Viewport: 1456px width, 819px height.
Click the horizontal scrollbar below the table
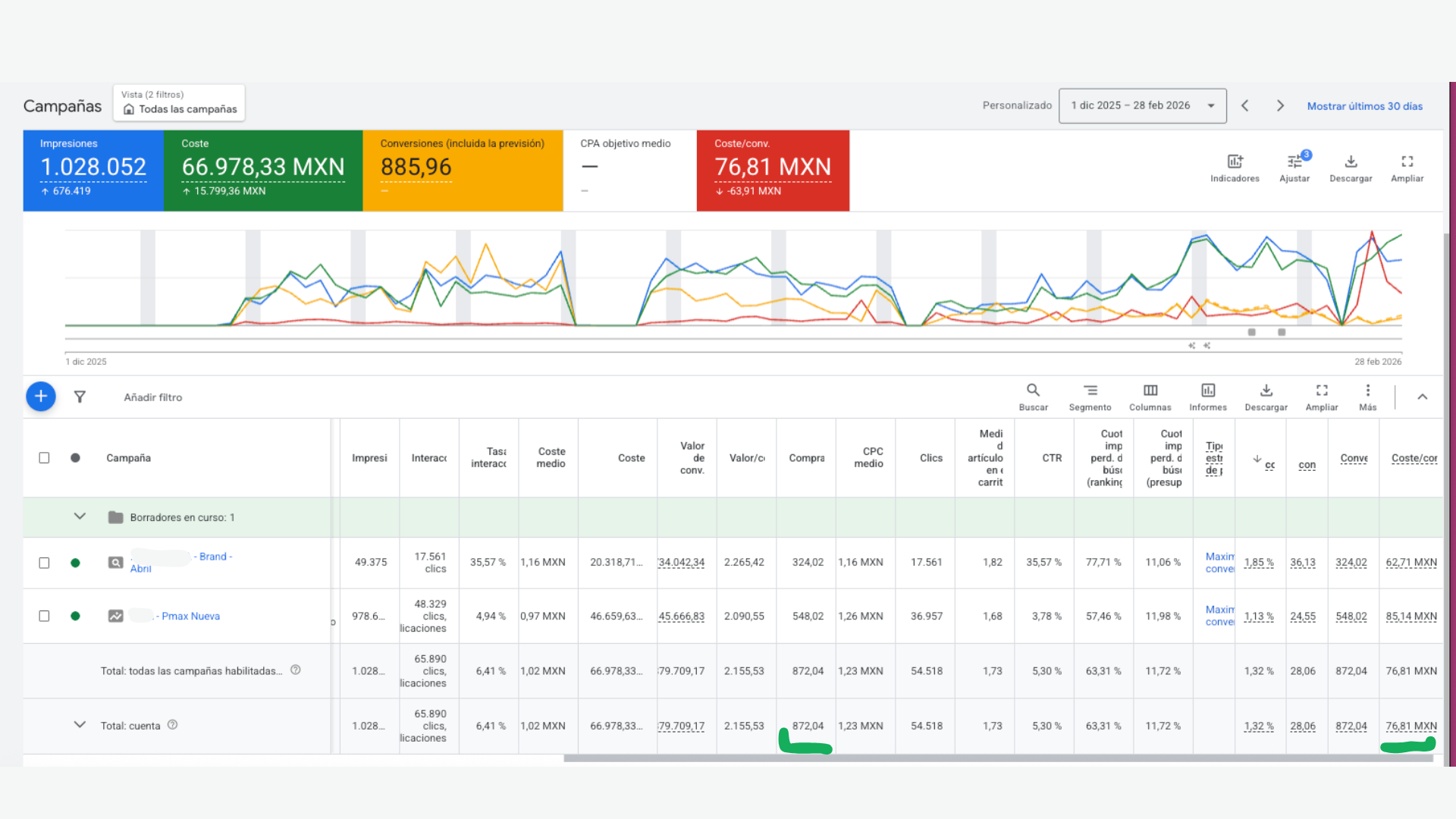pos(998,758)
